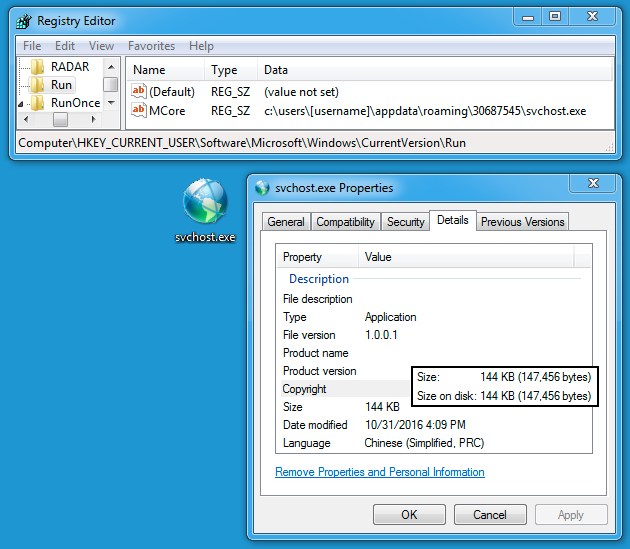Select the RADAR folder icon
Image resolution: width=630 pixels, height=549 pixels.
pos(38,67)
